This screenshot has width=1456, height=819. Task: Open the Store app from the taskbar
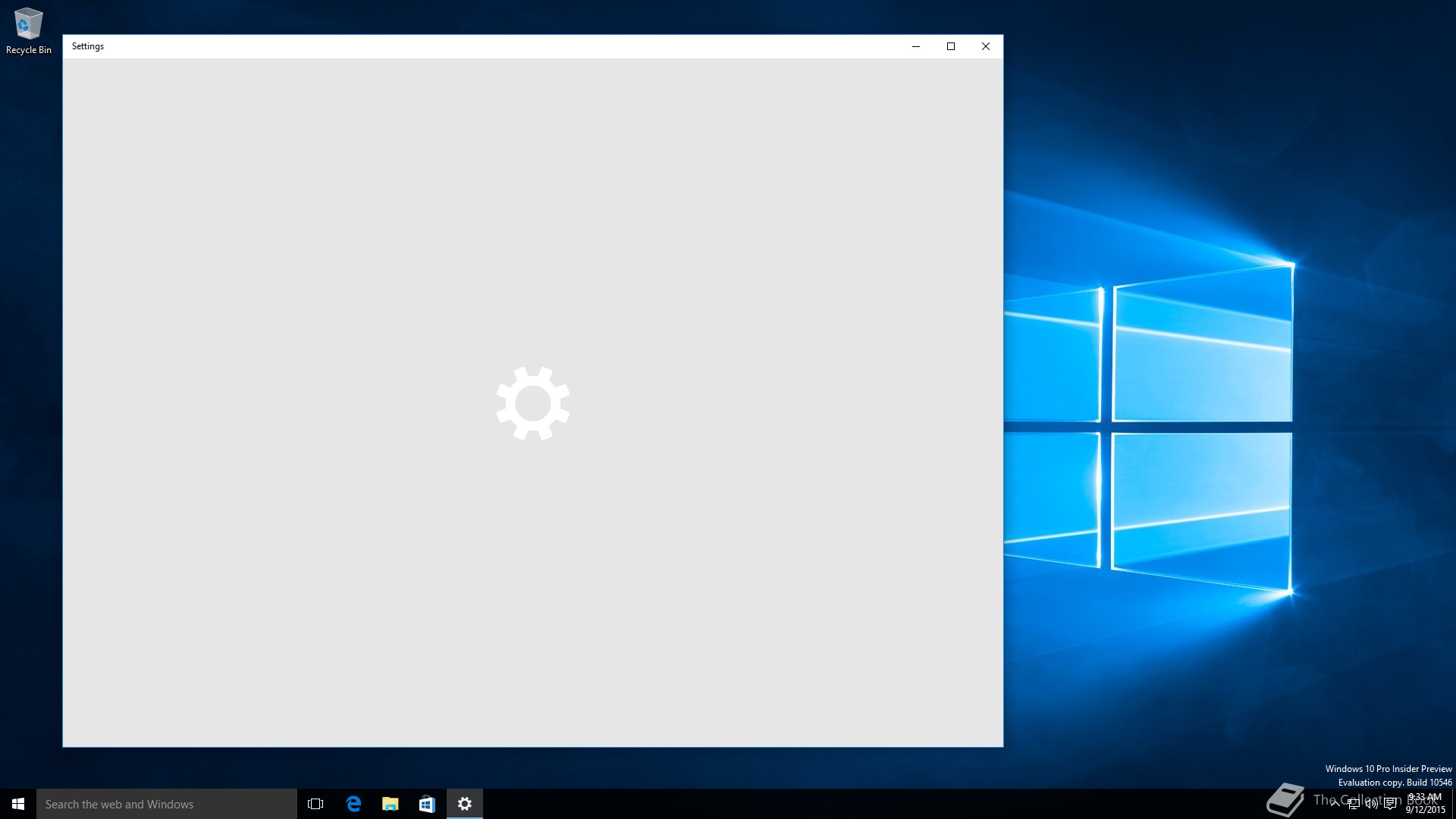coord(427,804)
